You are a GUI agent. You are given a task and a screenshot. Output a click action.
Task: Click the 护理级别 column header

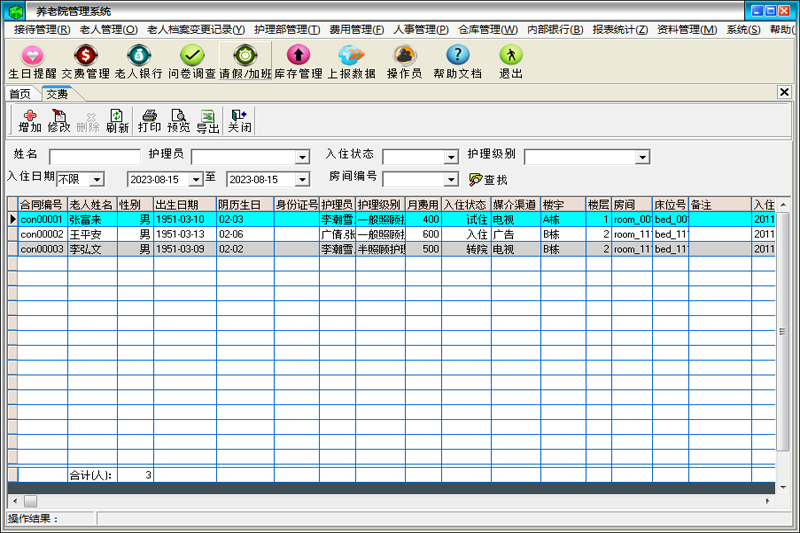pyautogui.click(x=380, y=205)
